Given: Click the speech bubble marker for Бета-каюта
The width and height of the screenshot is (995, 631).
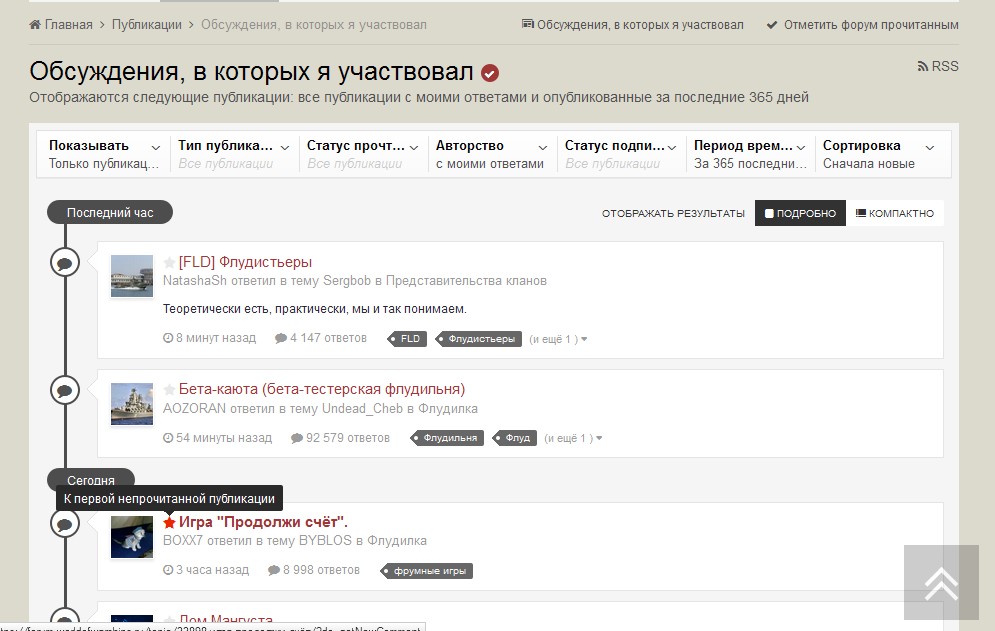Looking at the screenshot, I should (x=65, y=389).
